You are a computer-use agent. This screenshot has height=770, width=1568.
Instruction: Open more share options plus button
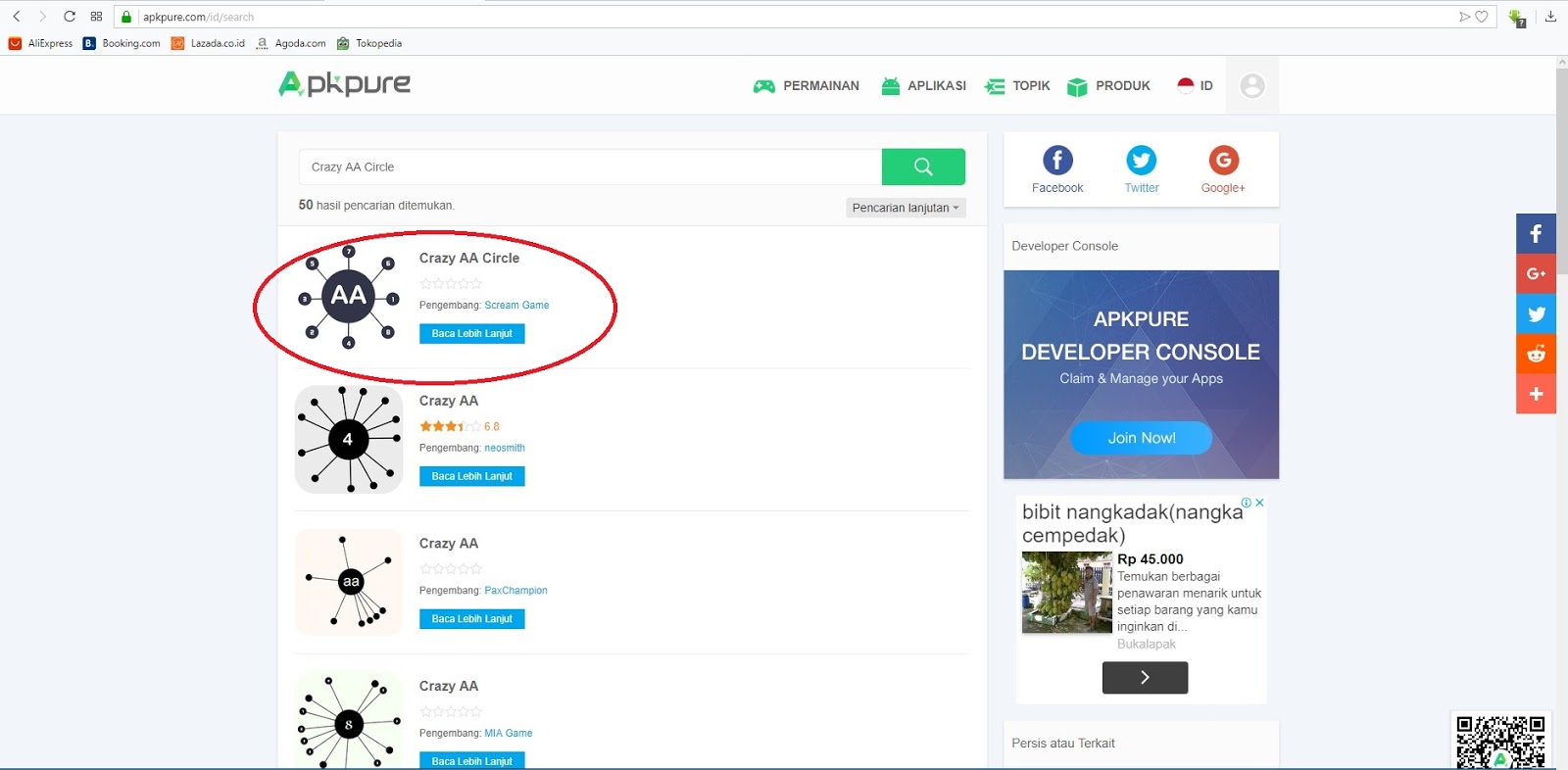[1536, 394]
